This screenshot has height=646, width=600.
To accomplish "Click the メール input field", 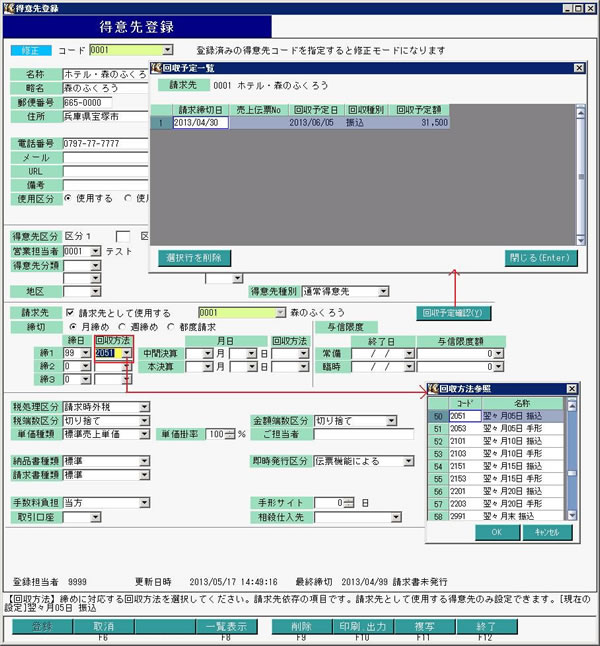I will 105,157.
